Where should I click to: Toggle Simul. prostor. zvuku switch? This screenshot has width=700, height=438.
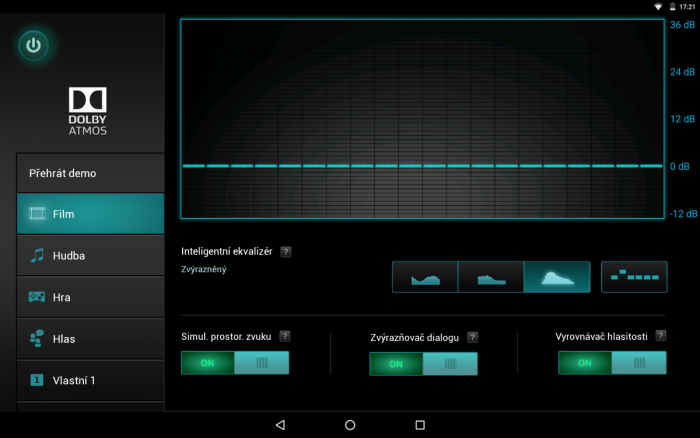click(x=235, y=363)
